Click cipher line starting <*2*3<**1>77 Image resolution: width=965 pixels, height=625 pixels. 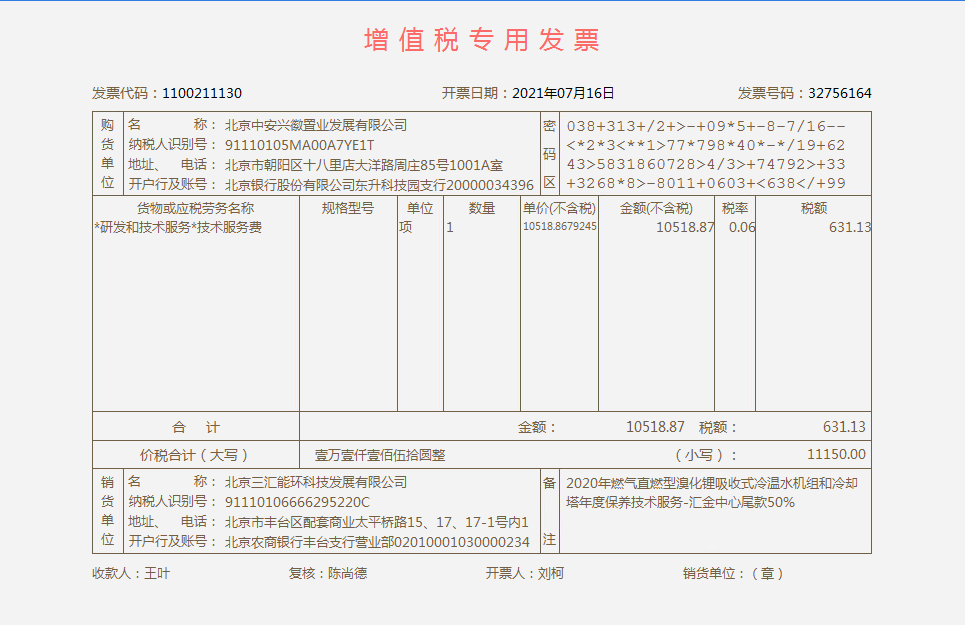point(706,145)
